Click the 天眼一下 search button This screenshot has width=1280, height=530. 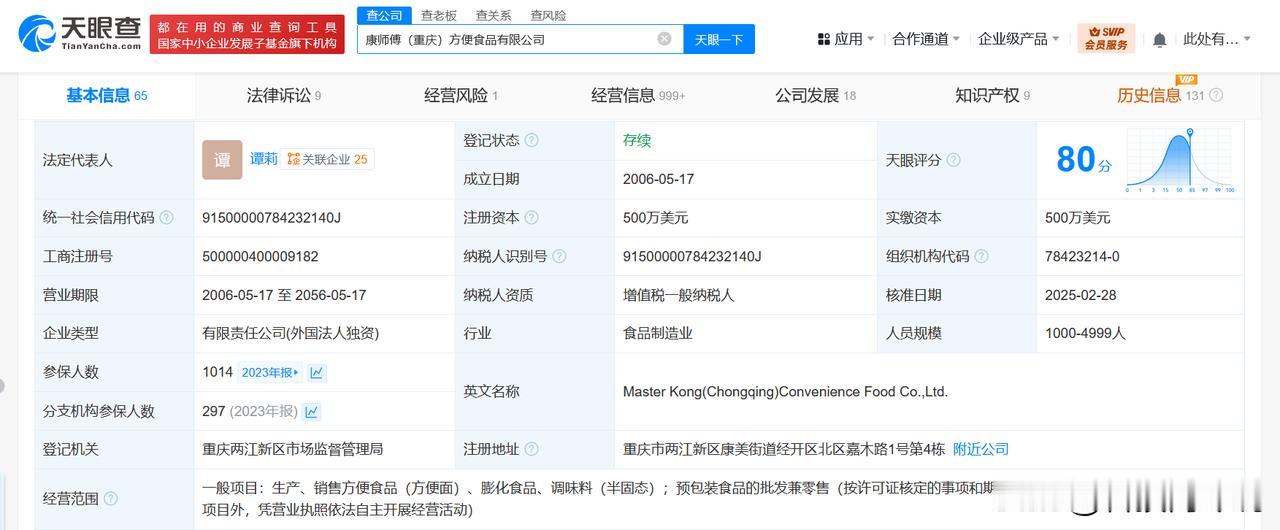[719, 39]
